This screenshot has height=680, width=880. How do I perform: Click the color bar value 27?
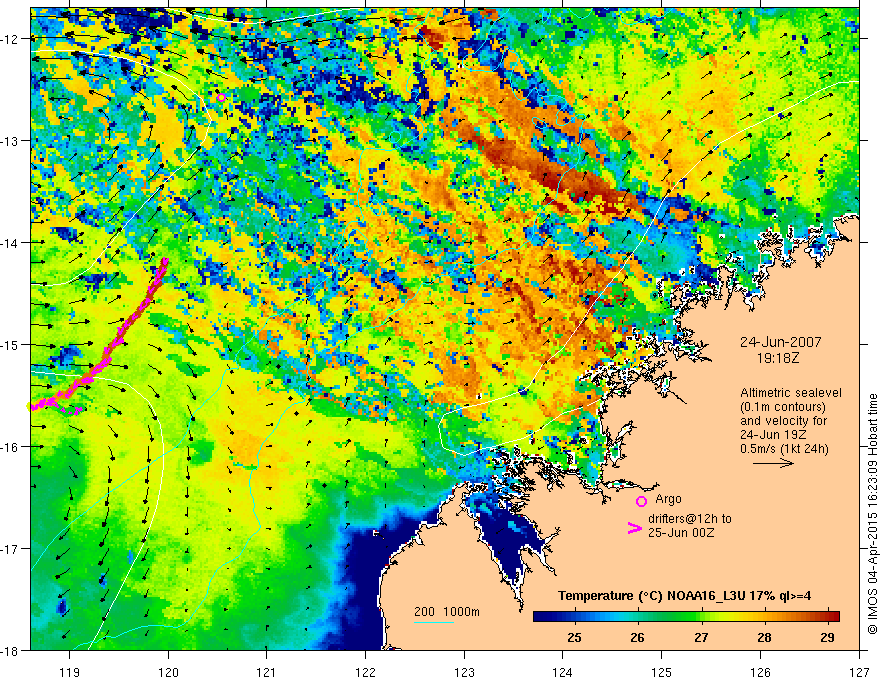tap(701, 637)
